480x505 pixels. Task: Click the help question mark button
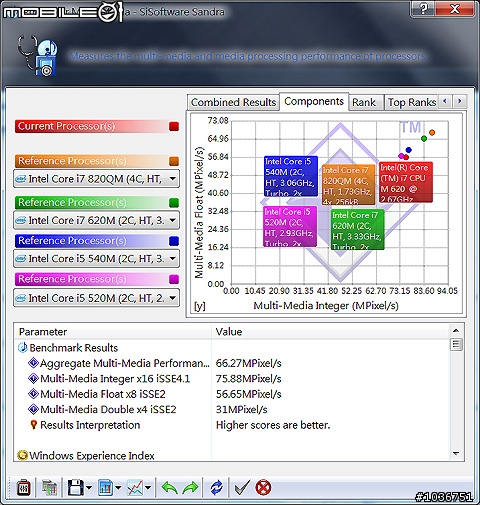(x=423, y=8)
